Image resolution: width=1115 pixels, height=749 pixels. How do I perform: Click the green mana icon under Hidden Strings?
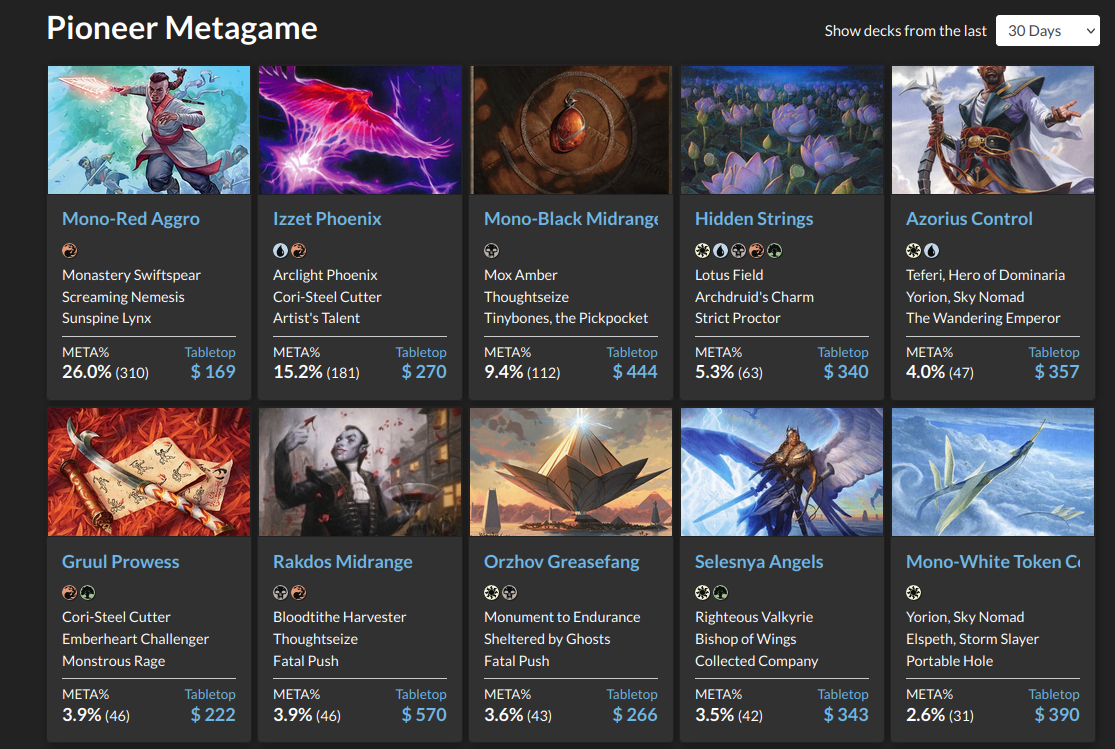pos(774,250)
